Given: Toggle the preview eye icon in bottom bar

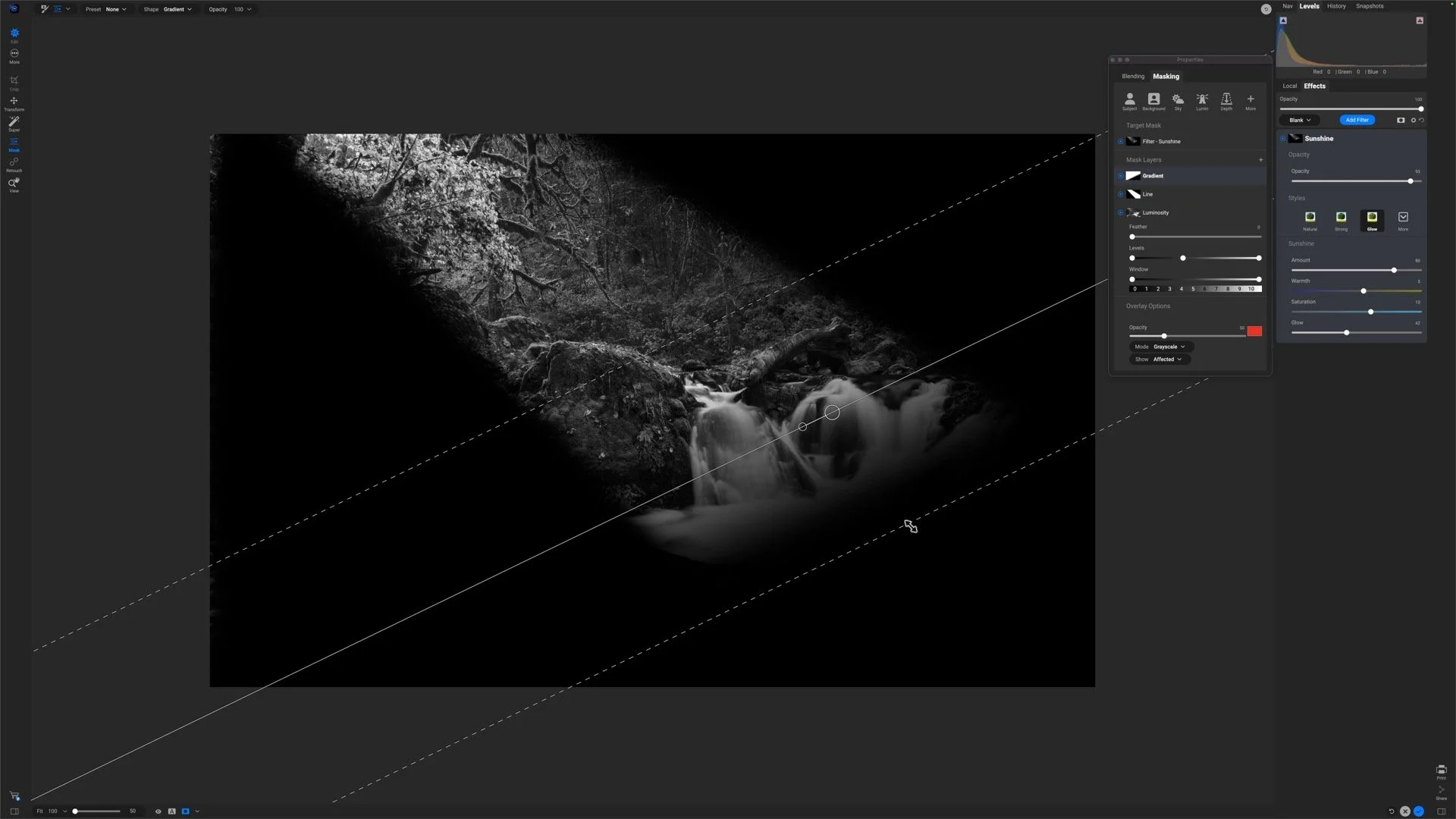Looking at the screenshot, I should click(x=158, y=811).
